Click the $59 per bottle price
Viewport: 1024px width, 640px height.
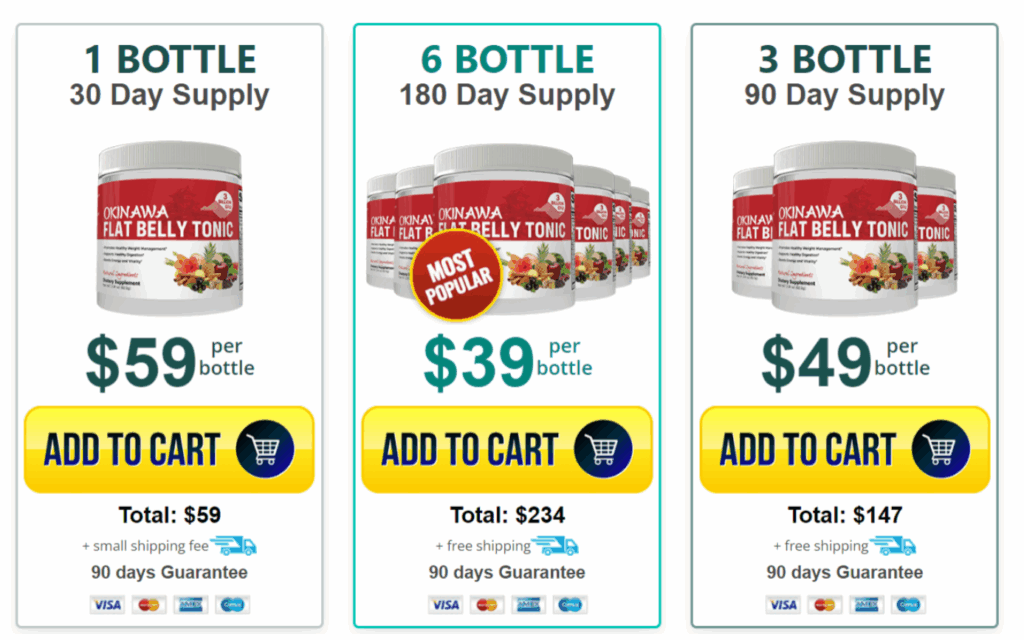pyautogui.click(x=170, y=362)
